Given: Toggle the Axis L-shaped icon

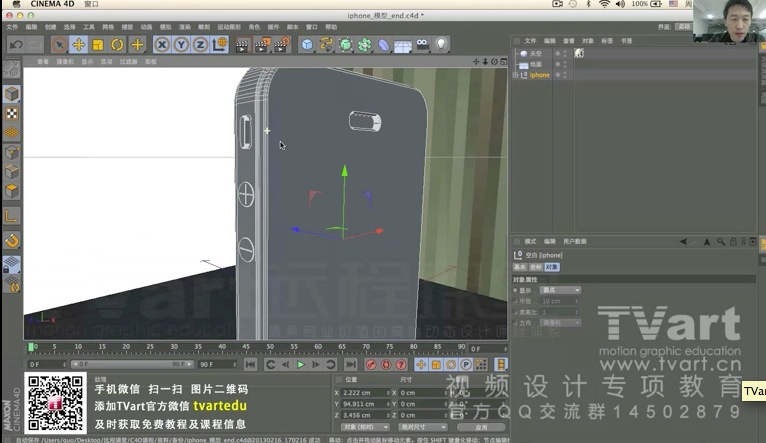Looking at the screenshot, I should [x=12, y=215].
